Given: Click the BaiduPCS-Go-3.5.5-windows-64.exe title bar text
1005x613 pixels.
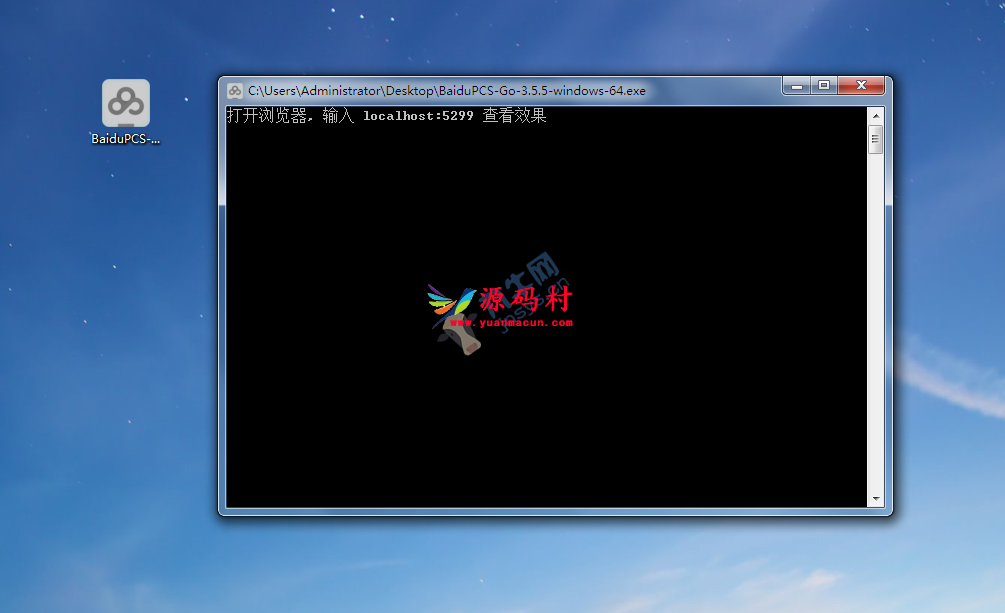Looking at the screenshot, I should click(446, 90).
